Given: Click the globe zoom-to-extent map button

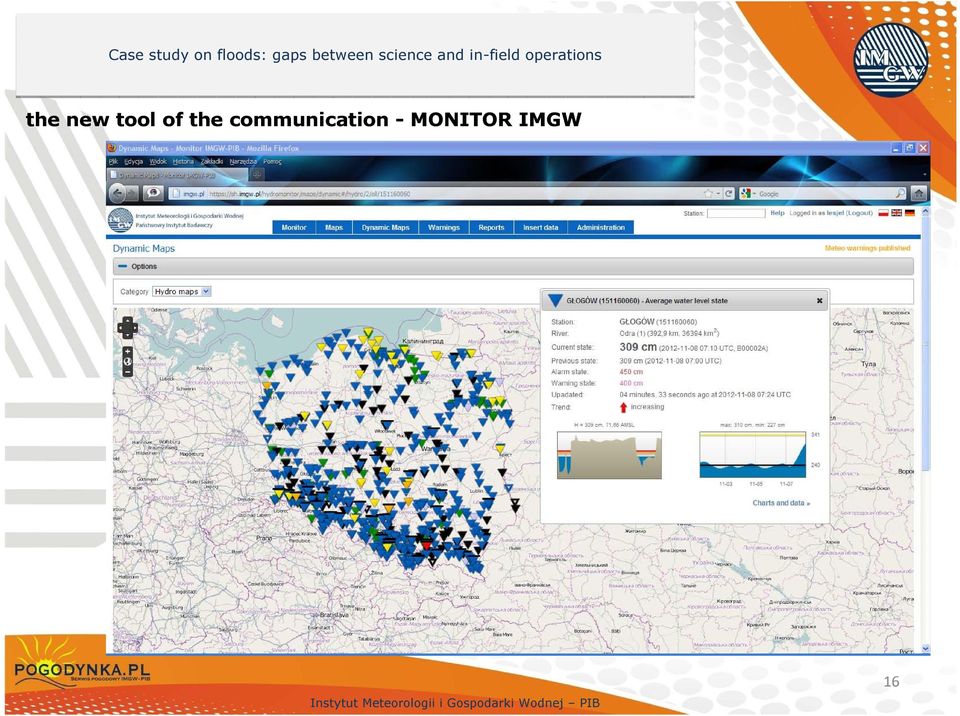Looking at the screenshot, I should 127,362.
